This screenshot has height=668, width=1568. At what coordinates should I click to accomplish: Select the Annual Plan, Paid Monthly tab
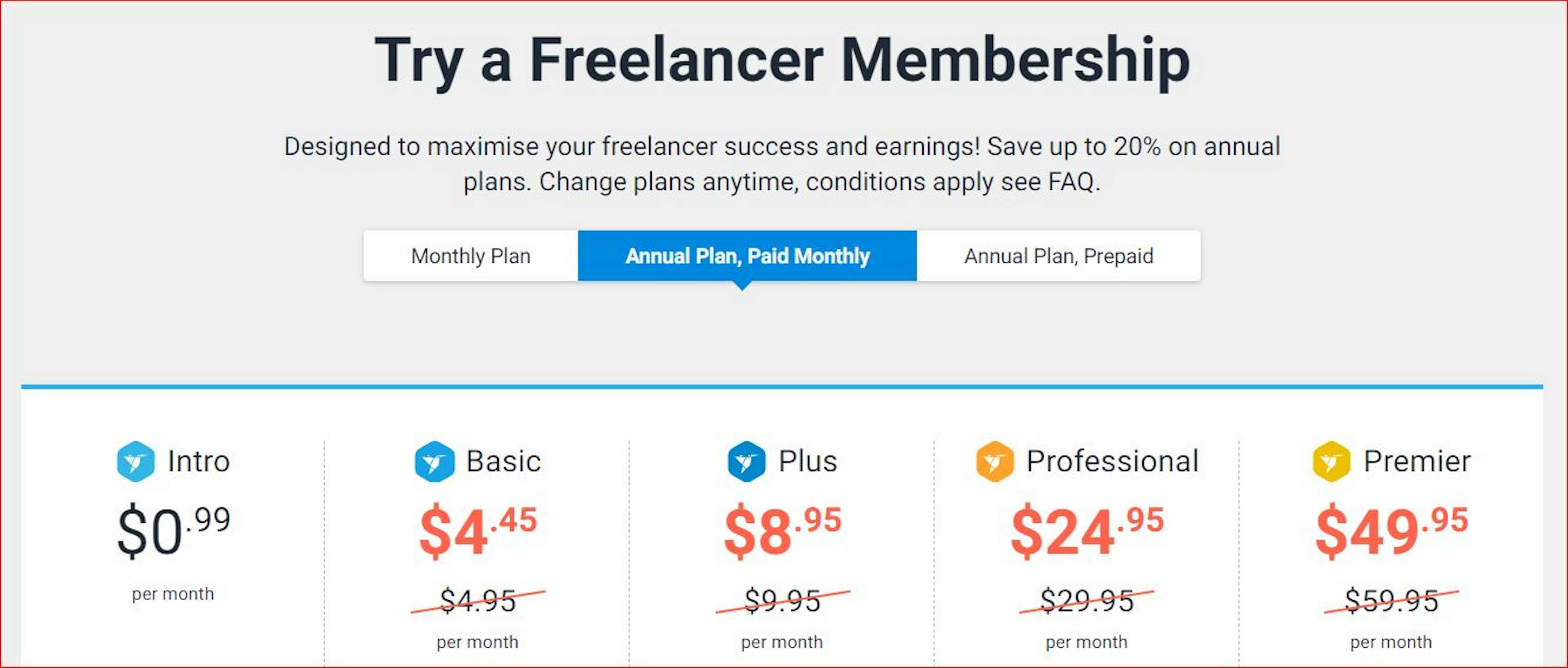coord(748,255)
